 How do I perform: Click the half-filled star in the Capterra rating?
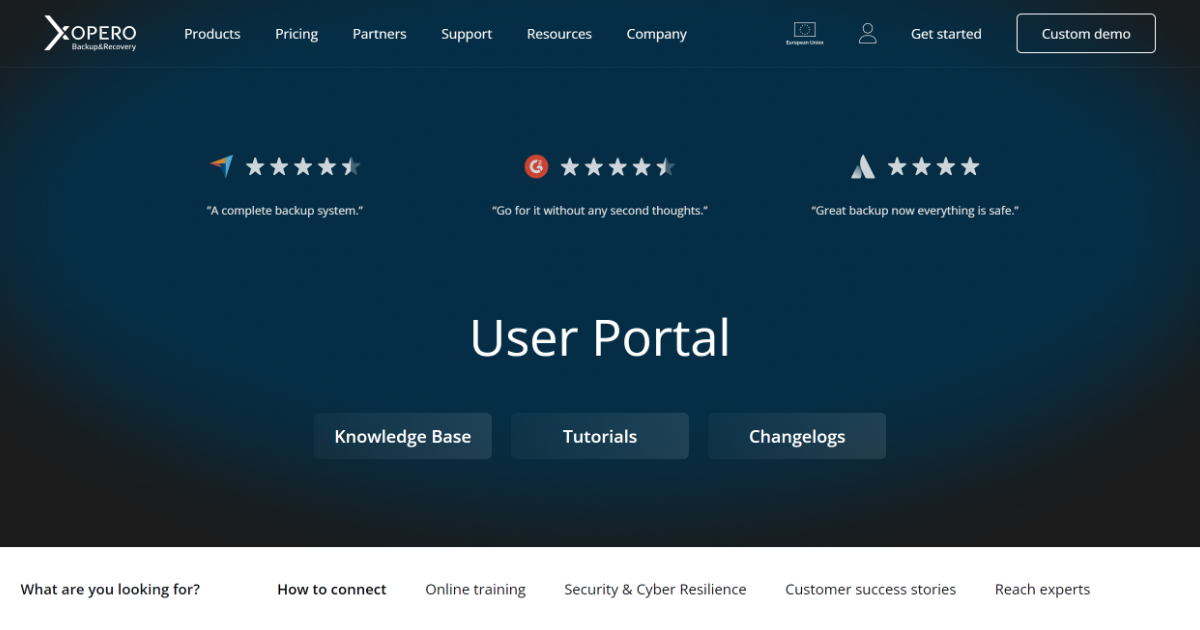click(352, 166)
